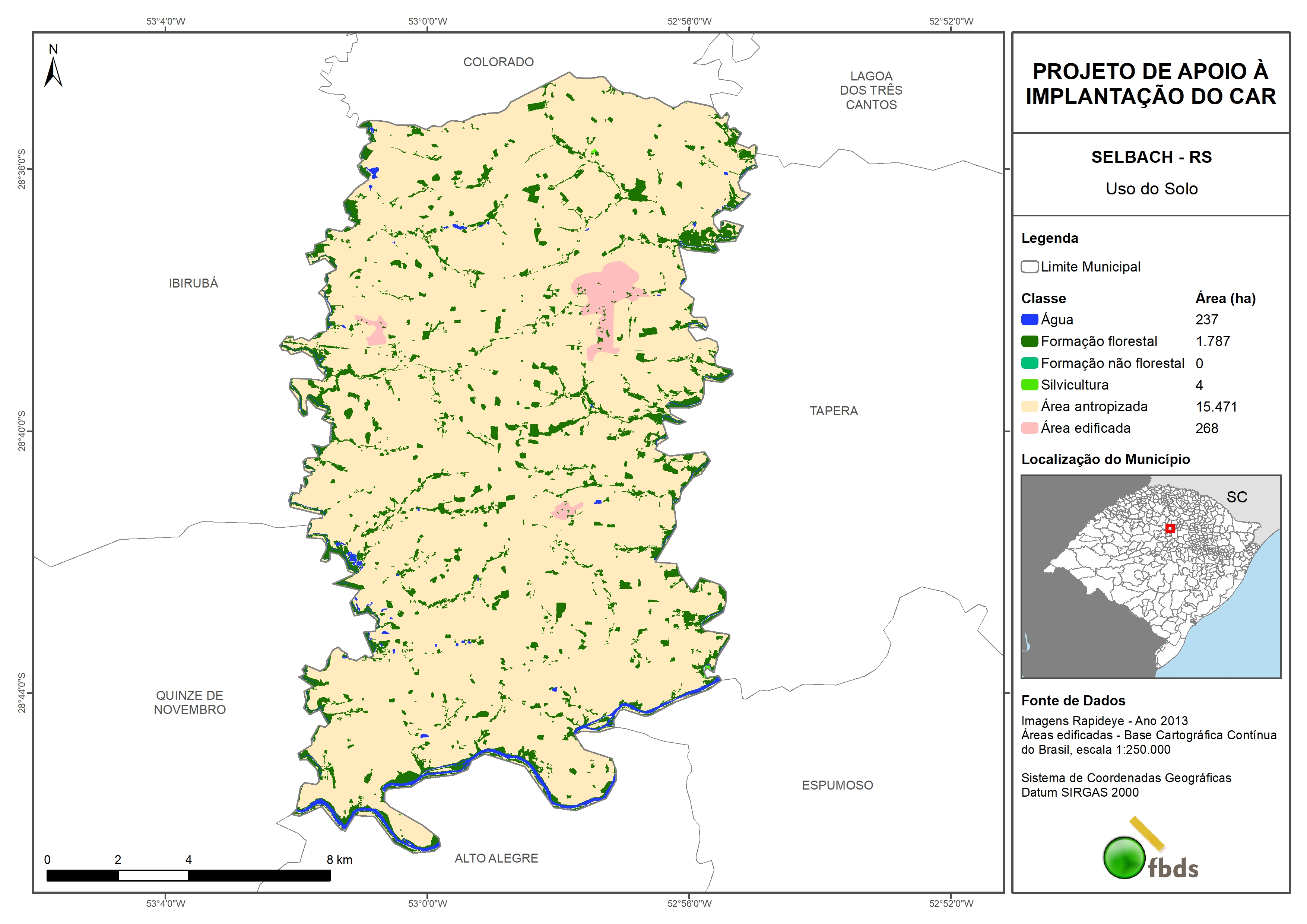1307x924 pixels.
Task: Click the Formação florestal dark green swatch
Action: tap(1029, 341)
